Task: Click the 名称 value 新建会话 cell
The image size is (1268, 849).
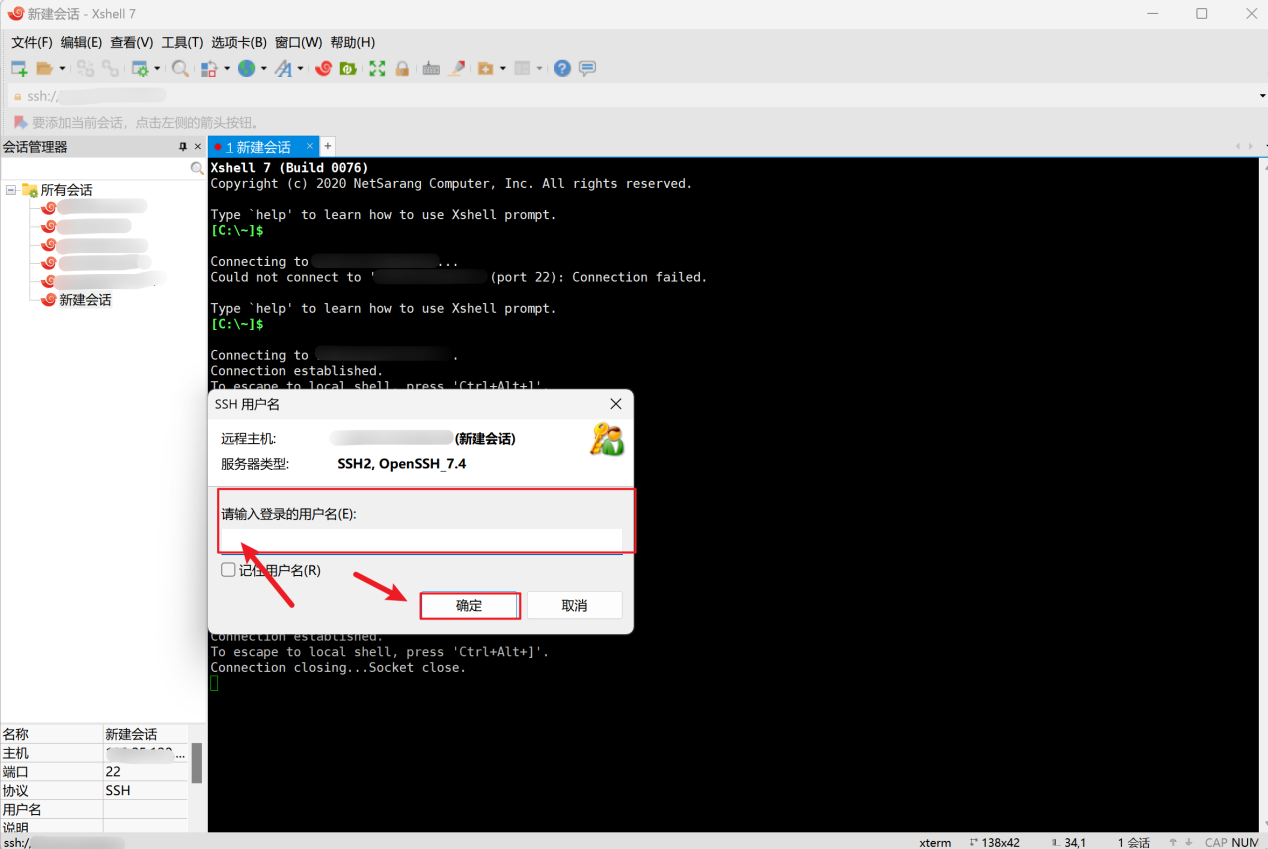Action: [x=146, y=734]
